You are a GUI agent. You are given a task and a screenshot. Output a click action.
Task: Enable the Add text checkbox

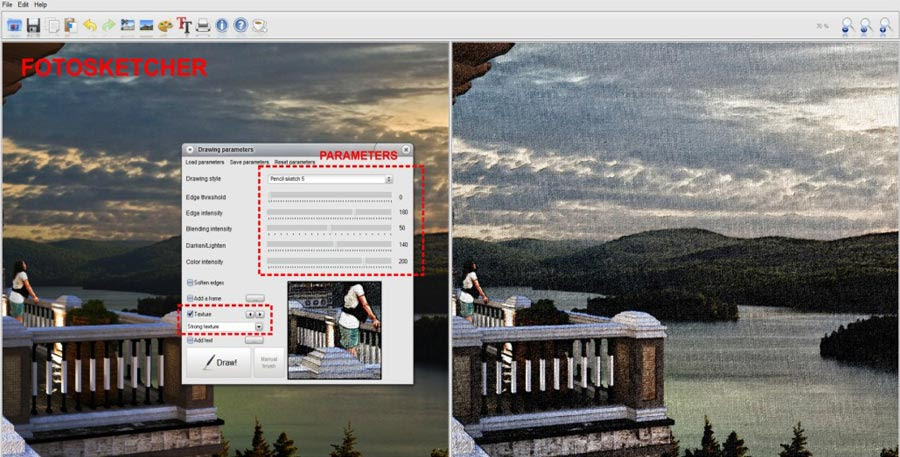pyautogui.click(x=190, y=340)
